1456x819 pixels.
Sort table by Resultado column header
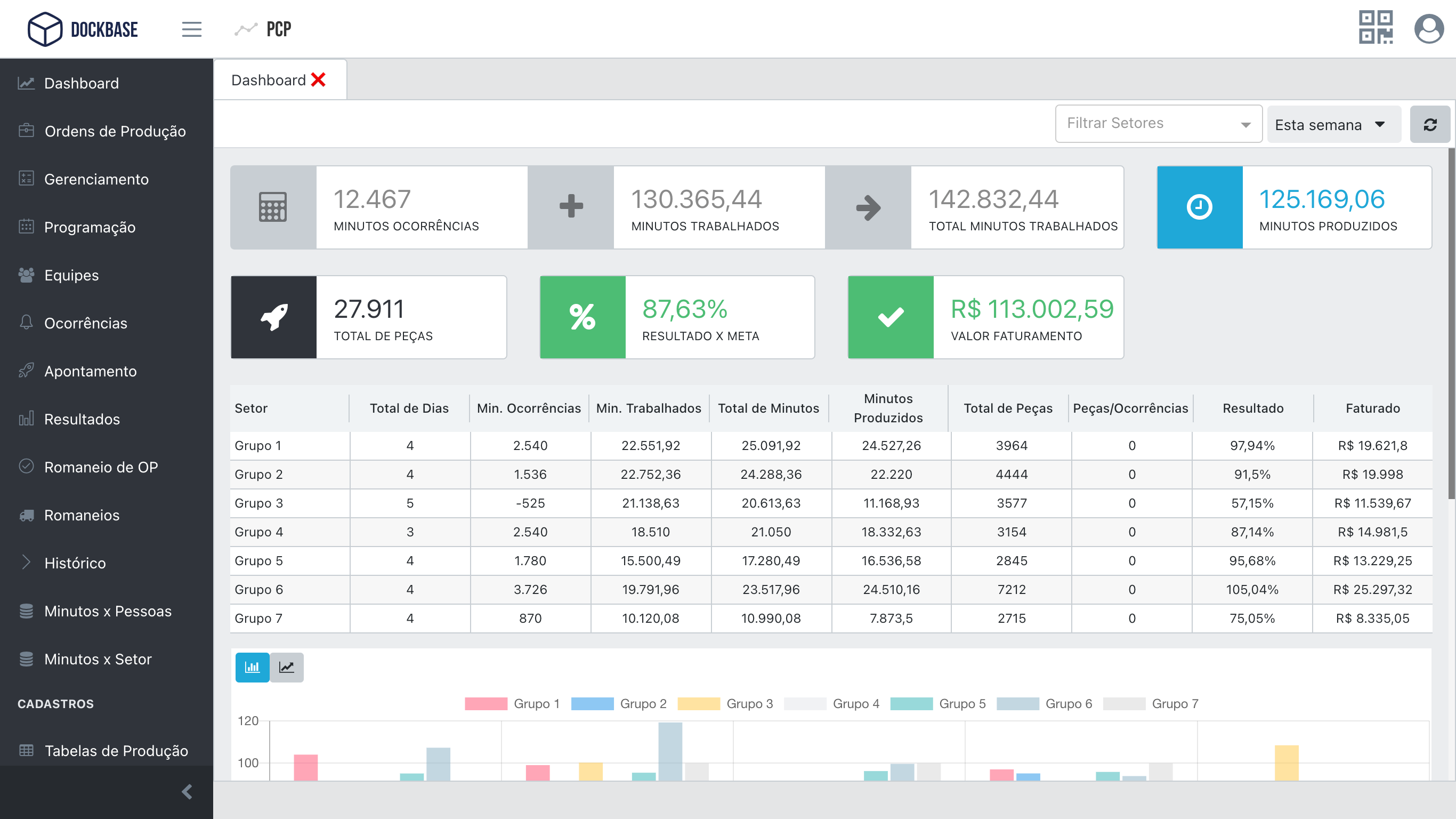point(1252,408)
